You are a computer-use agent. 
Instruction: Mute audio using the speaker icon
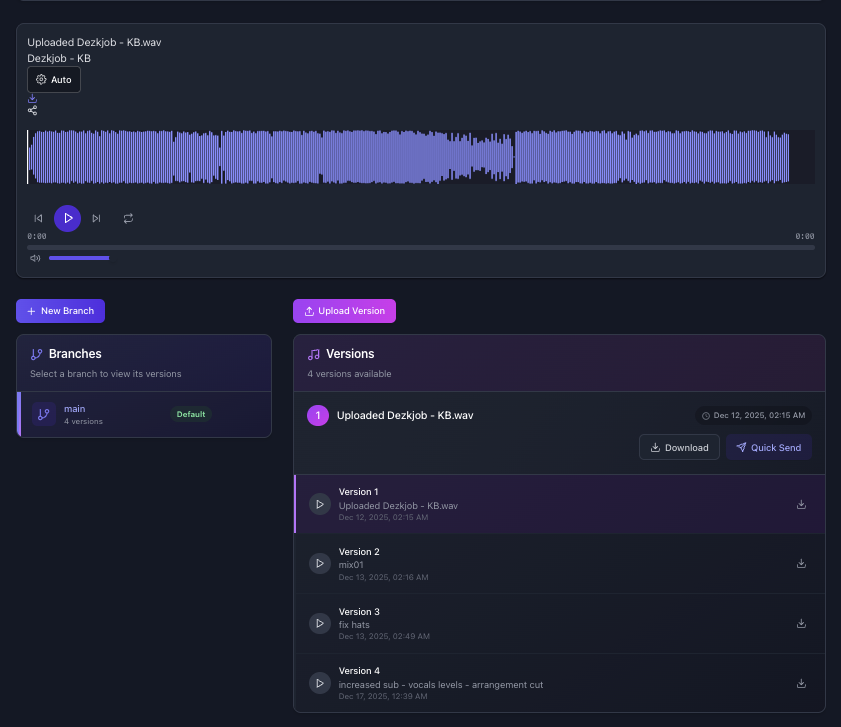(35, 258)
